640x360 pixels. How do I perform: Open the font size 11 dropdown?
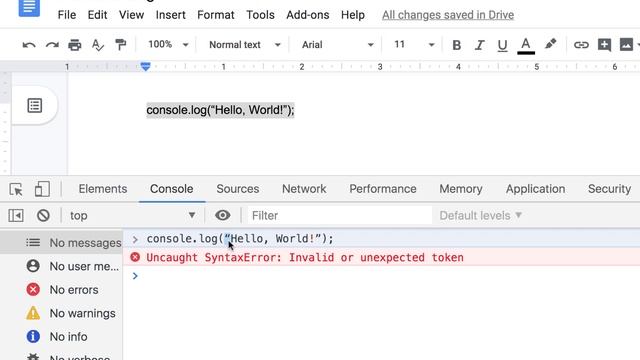point(414,45)
